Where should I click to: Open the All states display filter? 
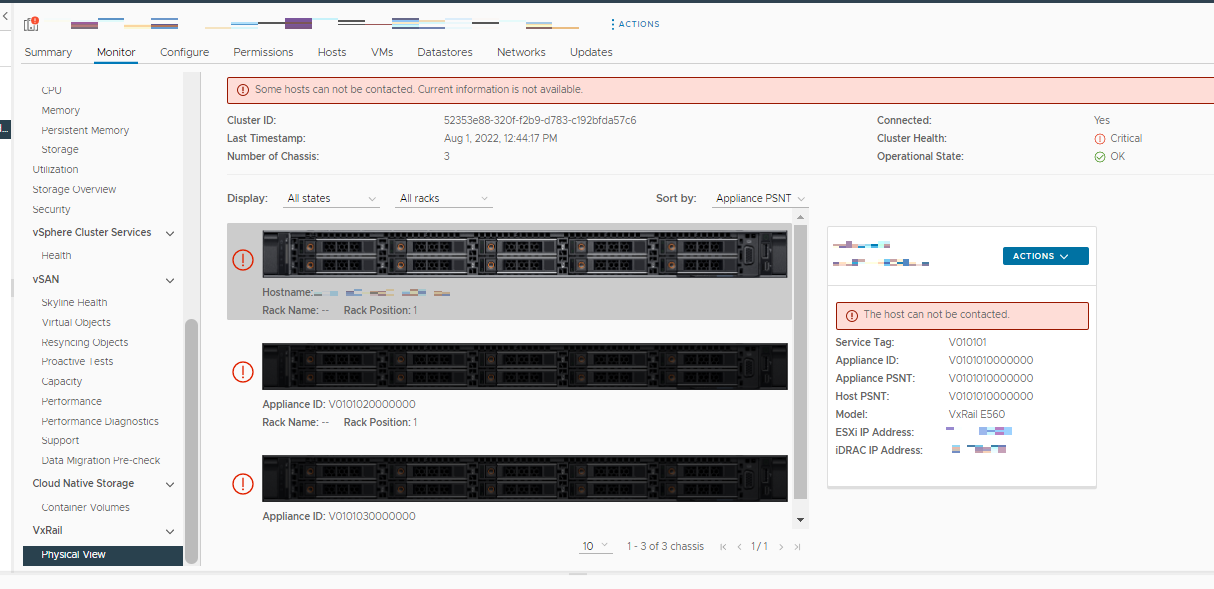pos(332,199)
